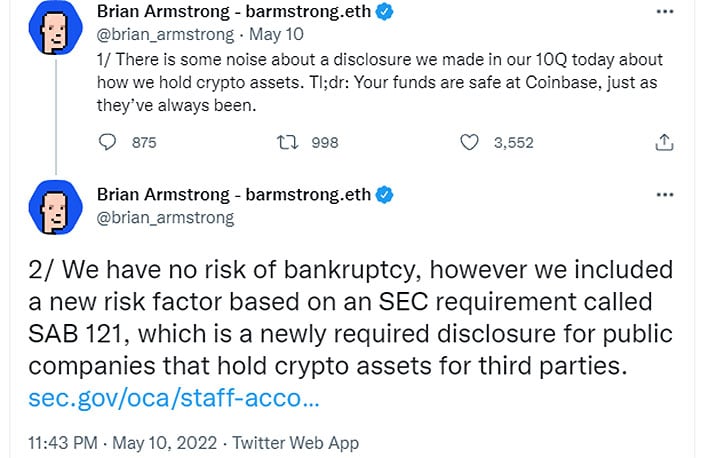
Task: Click the May 10 date link
Action: (x=276, y=34)
